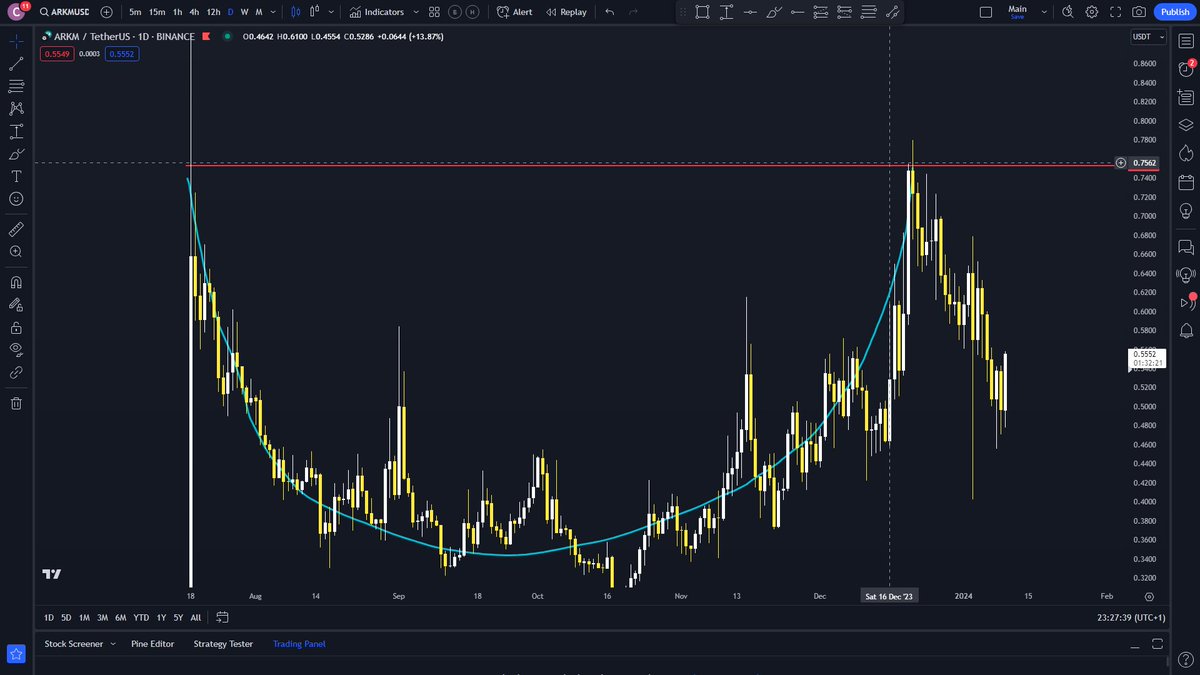1200x675 pixels.
Task: Open the Trading Panel tab
Action: [x=299, y=644]
